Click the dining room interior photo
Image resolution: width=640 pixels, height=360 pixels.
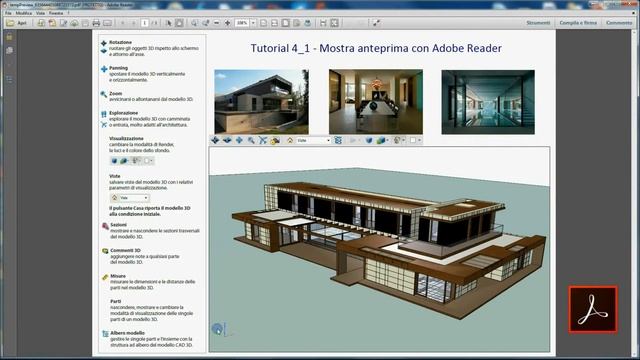pyautogui.click(x=376, y=102)
